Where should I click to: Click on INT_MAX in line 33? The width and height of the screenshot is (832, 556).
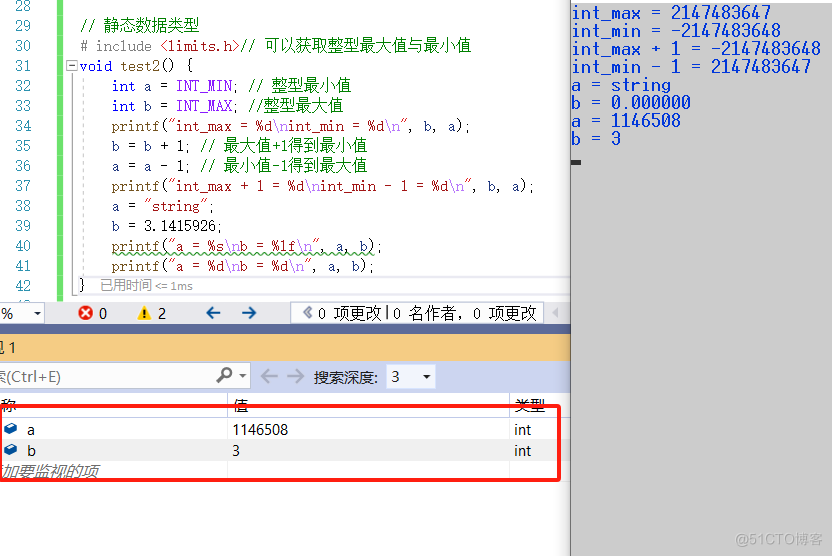pyautogui.click(x=204, y=106)
